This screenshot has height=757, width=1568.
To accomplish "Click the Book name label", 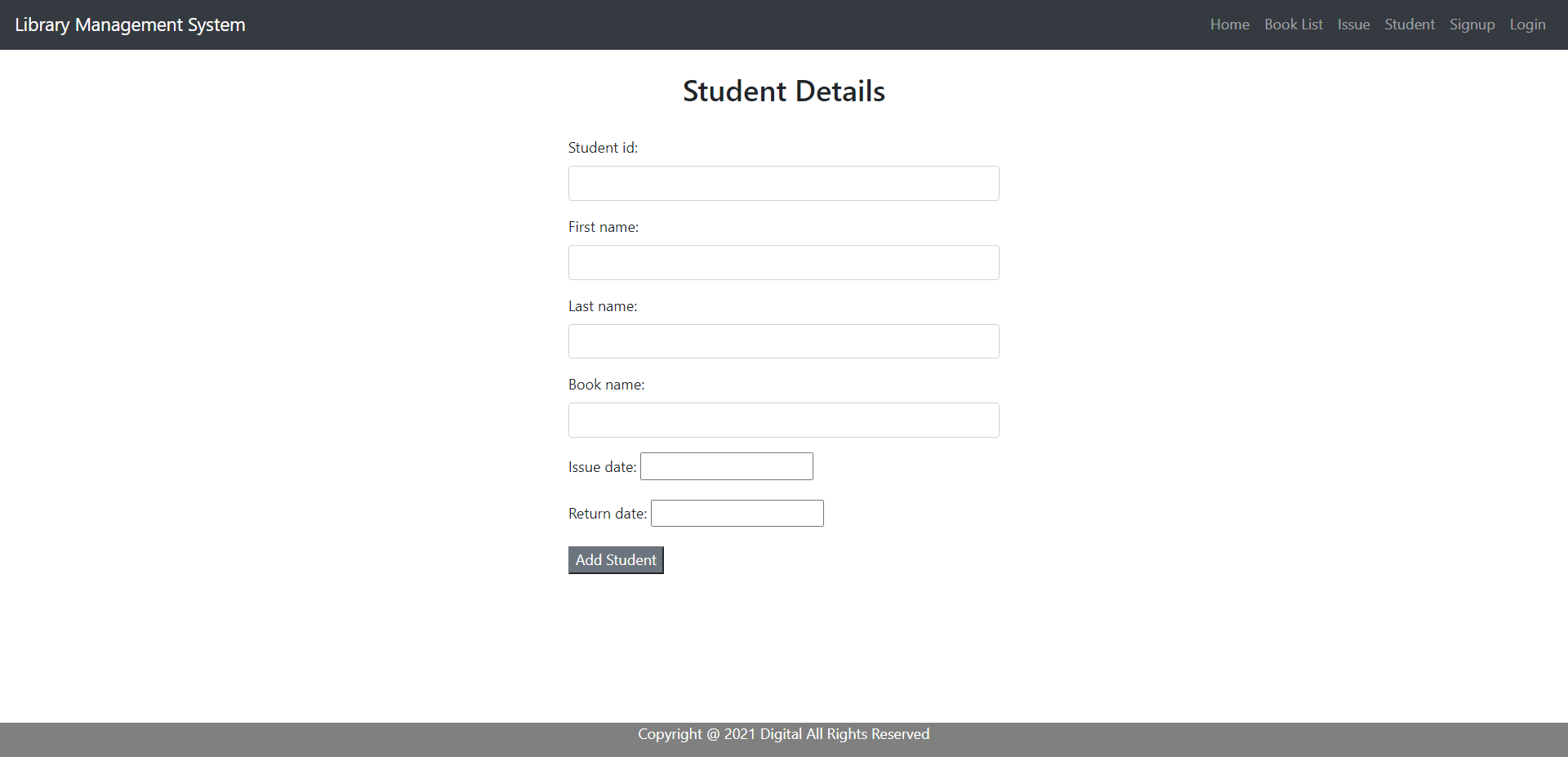I will tap(605, 384).
